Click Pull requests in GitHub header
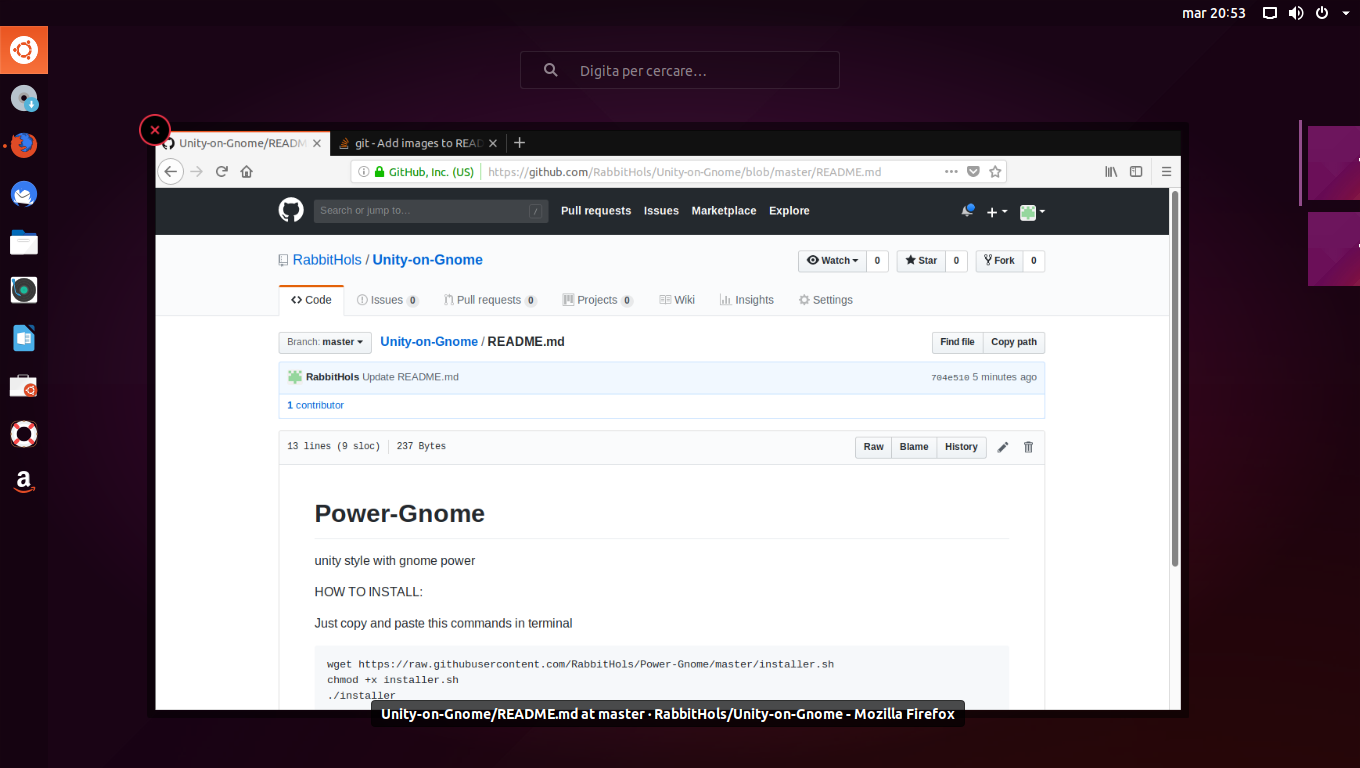1360x768 pixels. (596, 211)
